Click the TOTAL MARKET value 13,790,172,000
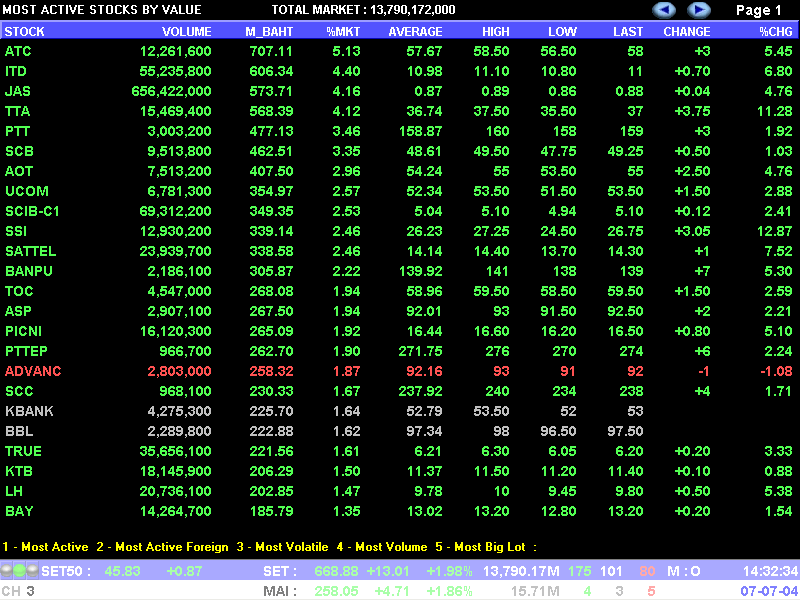Viewport: 800px width, 600px height. tap(411, 10)
